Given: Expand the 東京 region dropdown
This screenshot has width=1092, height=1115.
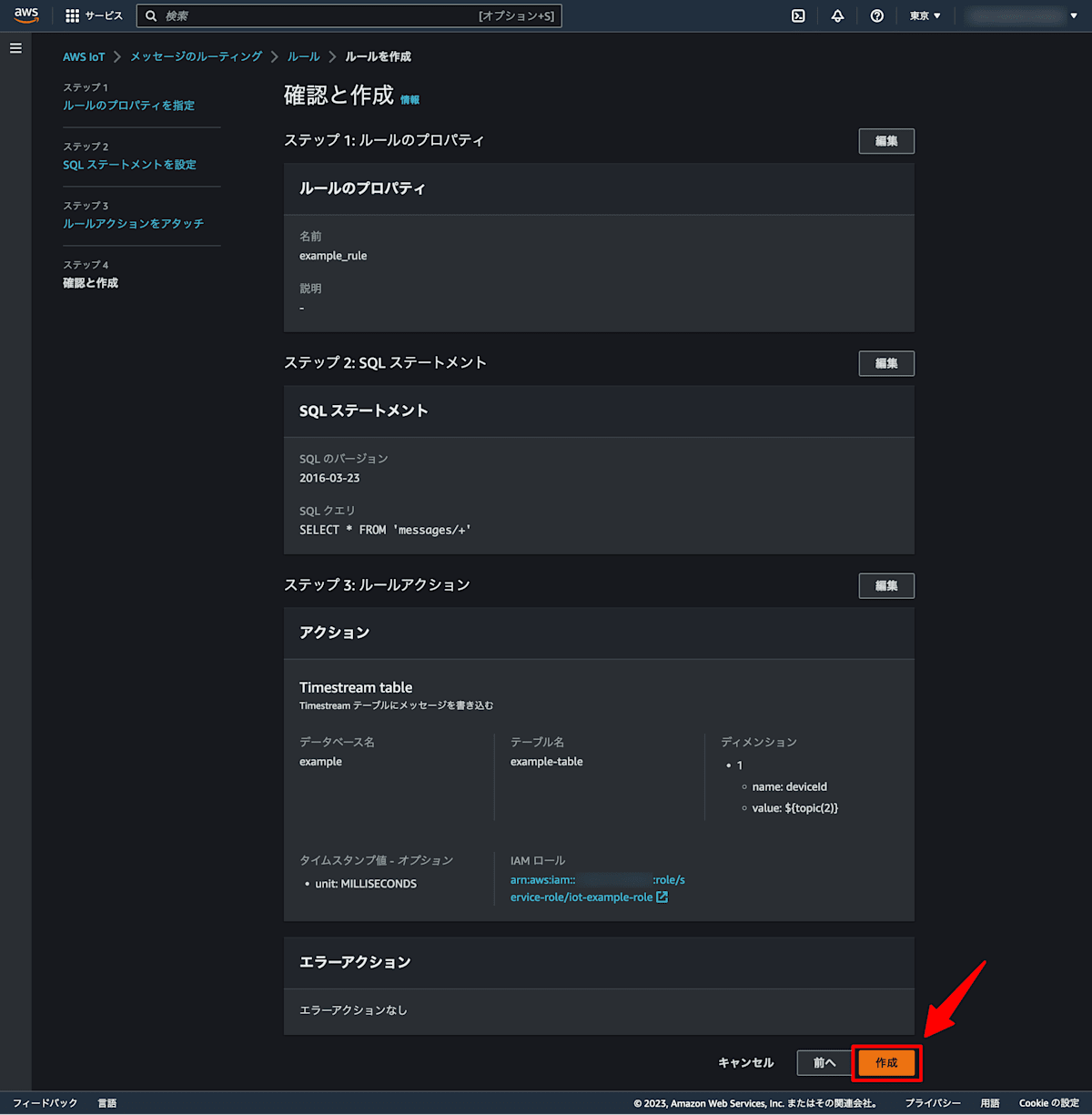Looking at the screenshot, I should 925,15.
